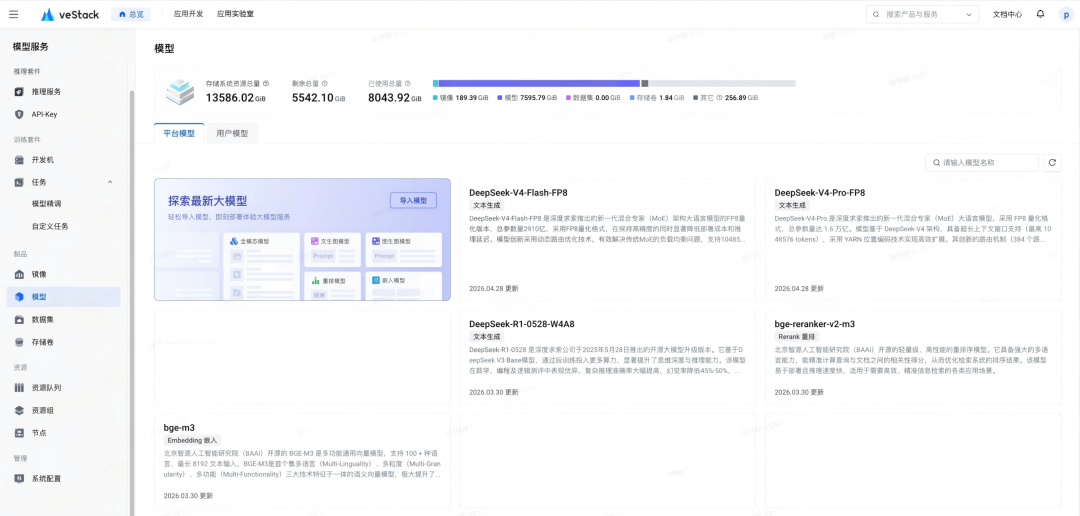The width and height of the screenshot is (1080, 516).
Task: Click the Embedding 嵌入 tag
Action: tap(192, 440)
